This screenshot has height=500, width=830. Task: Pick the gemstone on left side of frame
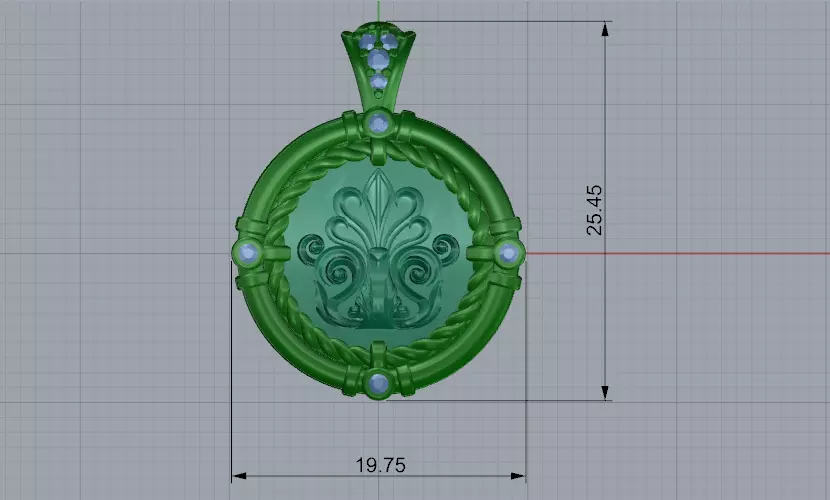(248, 253)
